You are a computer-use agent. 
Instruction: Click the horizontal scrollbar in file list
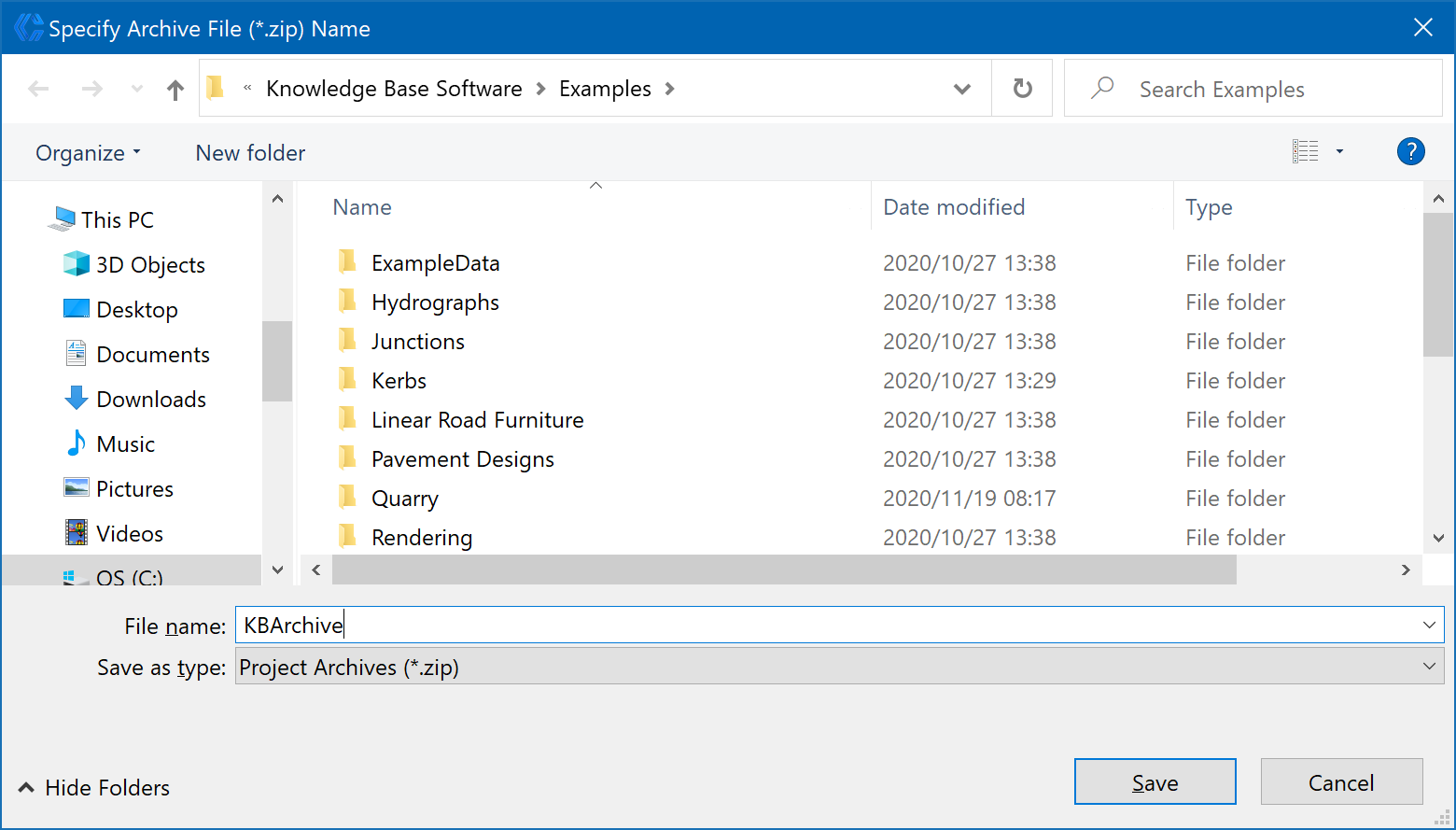pos(784,570)
